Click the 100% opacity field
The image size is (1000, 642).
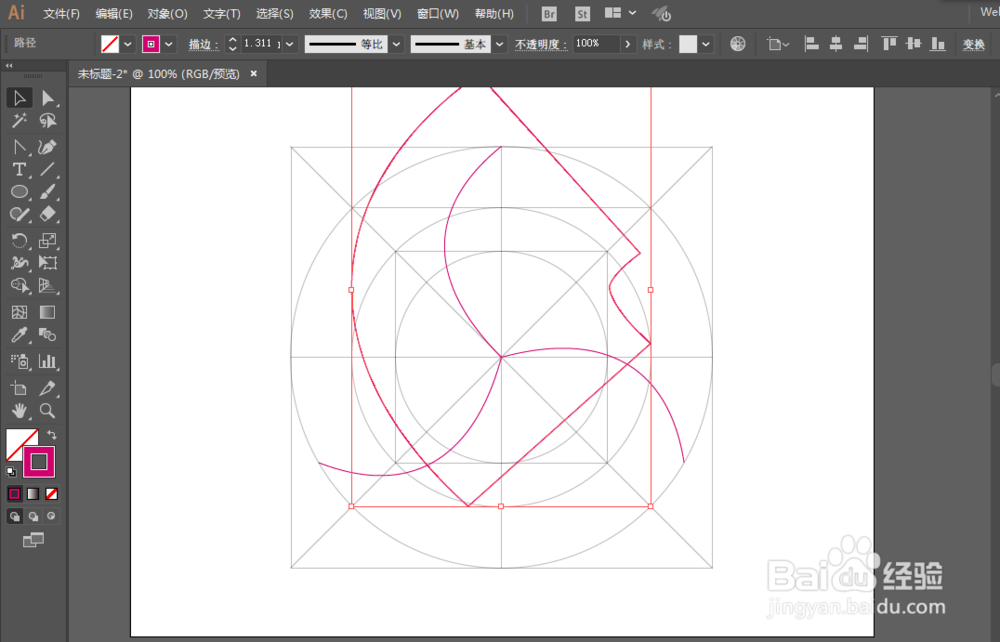pos(596,43)
